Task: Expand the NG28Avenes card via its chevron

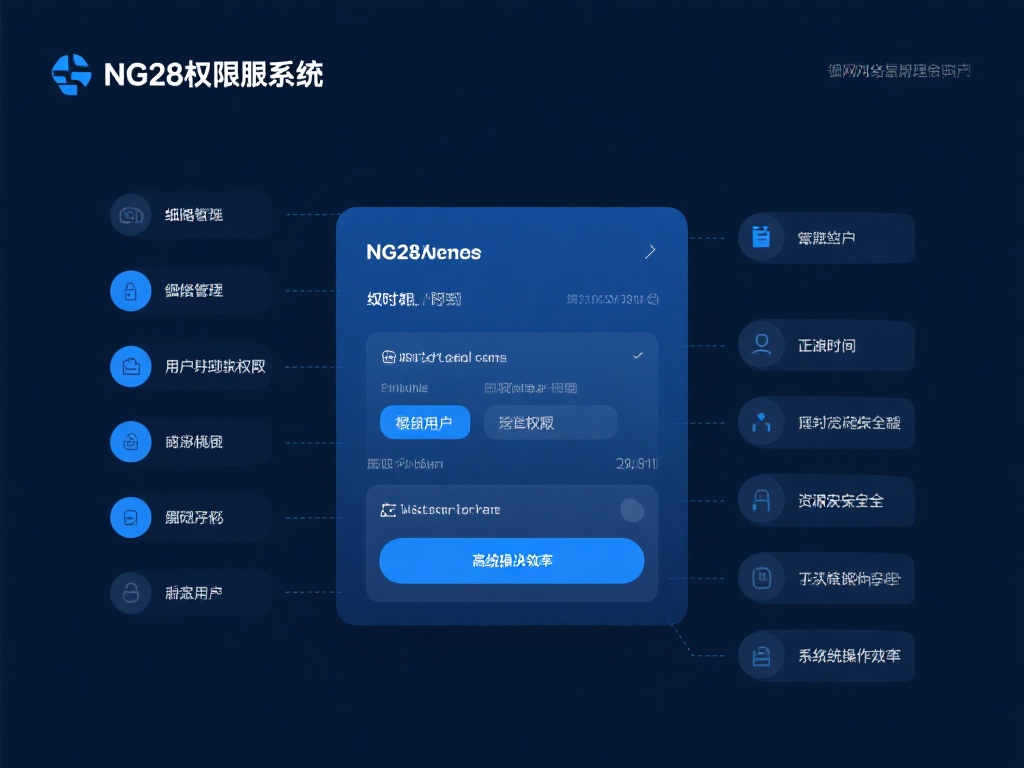Action: pyautogui.click(x=651, y=251)
